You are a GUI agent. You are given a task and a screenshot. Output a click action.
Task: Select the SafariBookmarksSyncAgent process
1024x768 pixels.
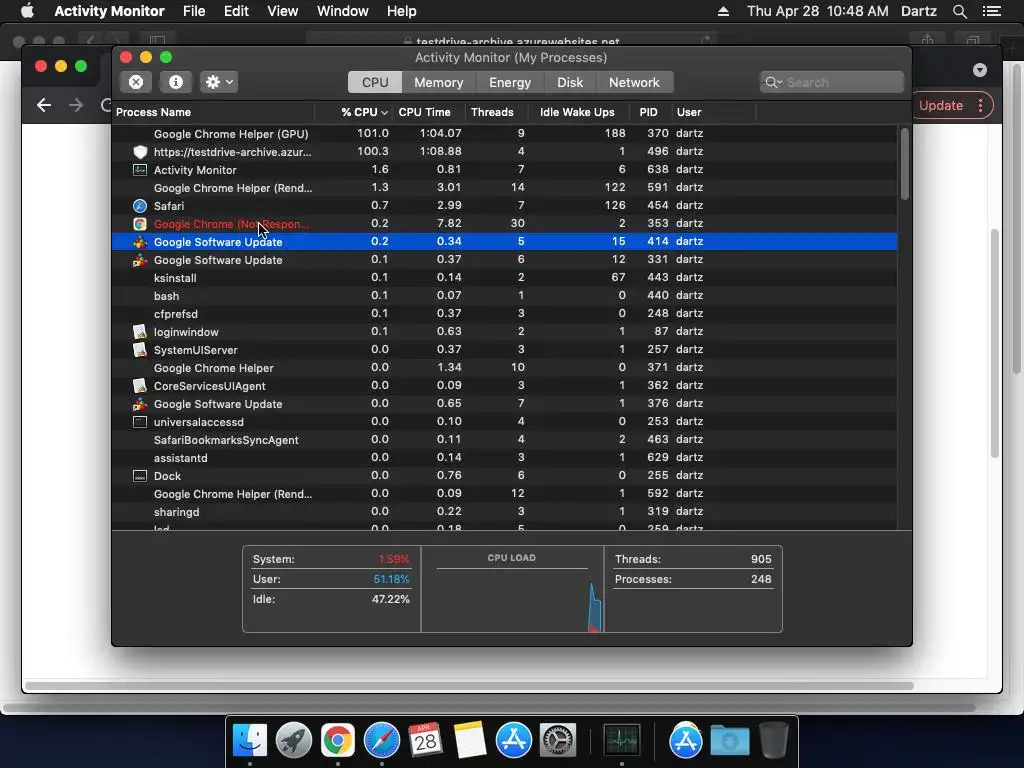(504, 440)
